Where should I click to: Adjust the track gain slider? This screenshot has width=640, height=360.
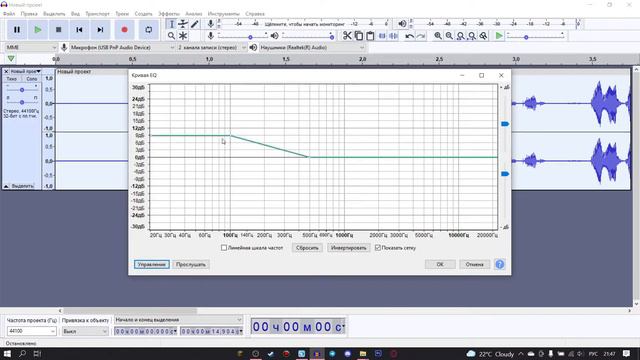coord(22,90)
